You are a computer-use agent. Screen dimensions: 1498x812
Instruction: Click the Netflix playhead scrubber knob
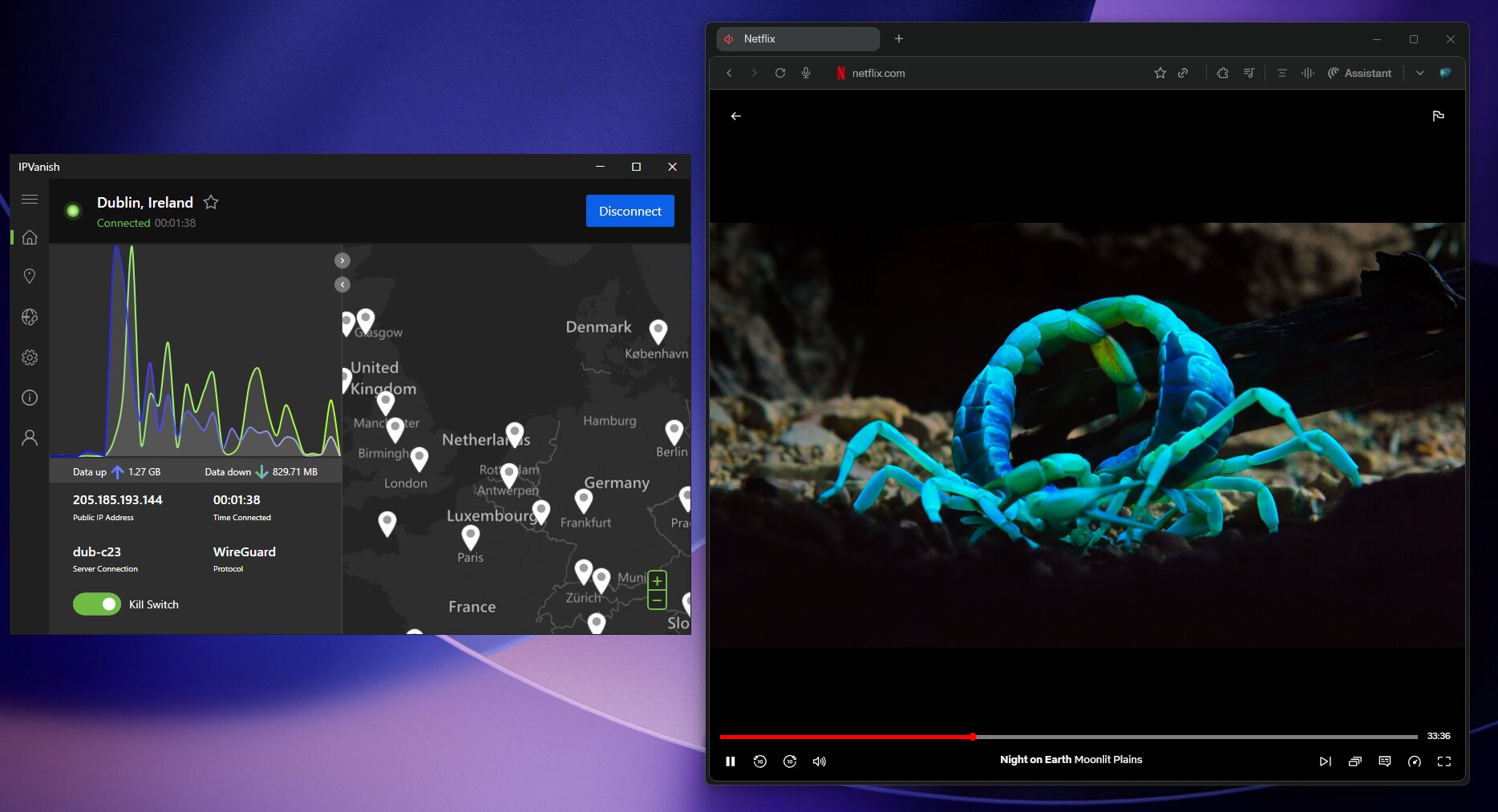tap(972, 737)
